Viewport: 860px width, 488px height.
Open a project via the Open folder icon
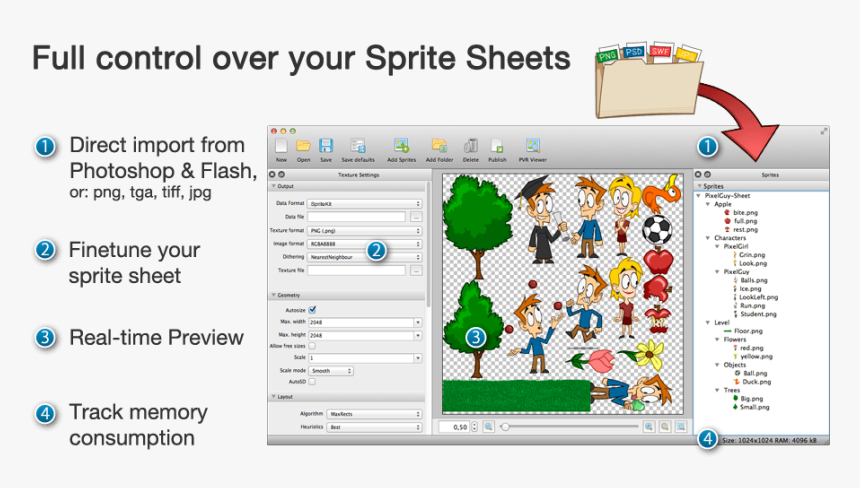[x=303, y=145]
